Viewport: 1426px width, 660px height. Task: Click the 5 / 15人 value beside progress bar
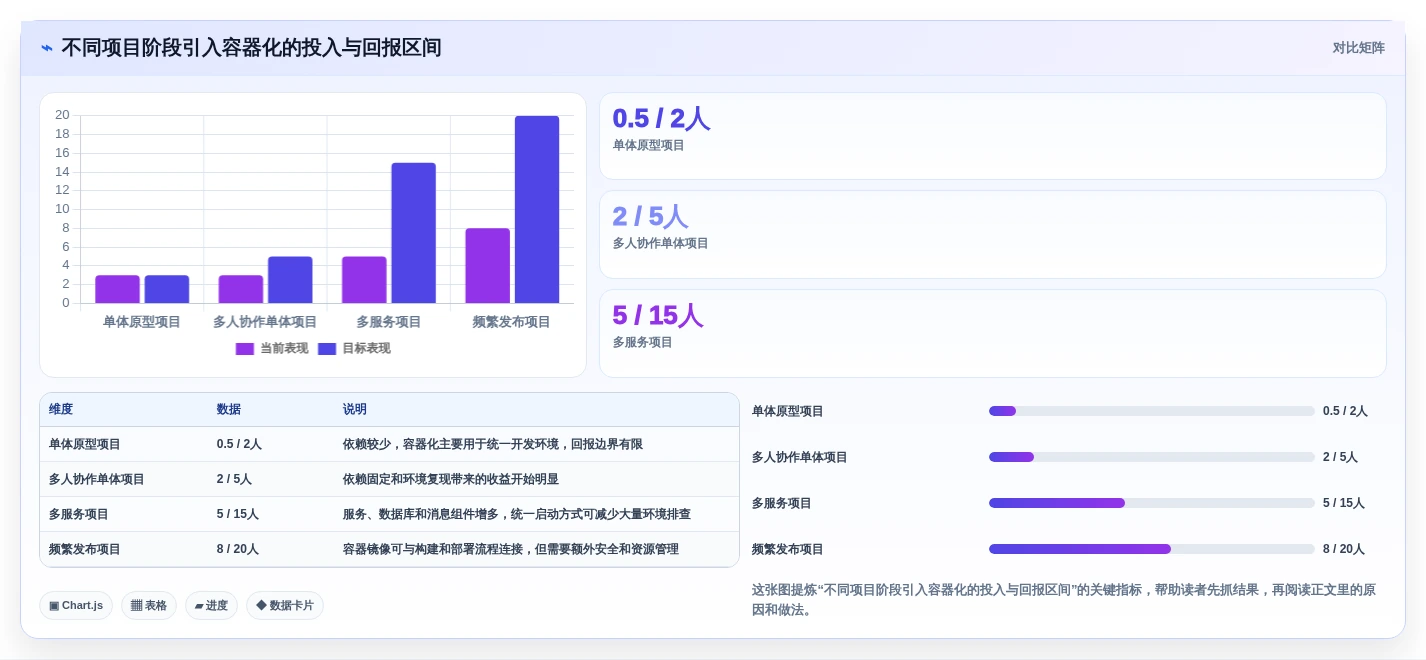[x=1344, y=503]
